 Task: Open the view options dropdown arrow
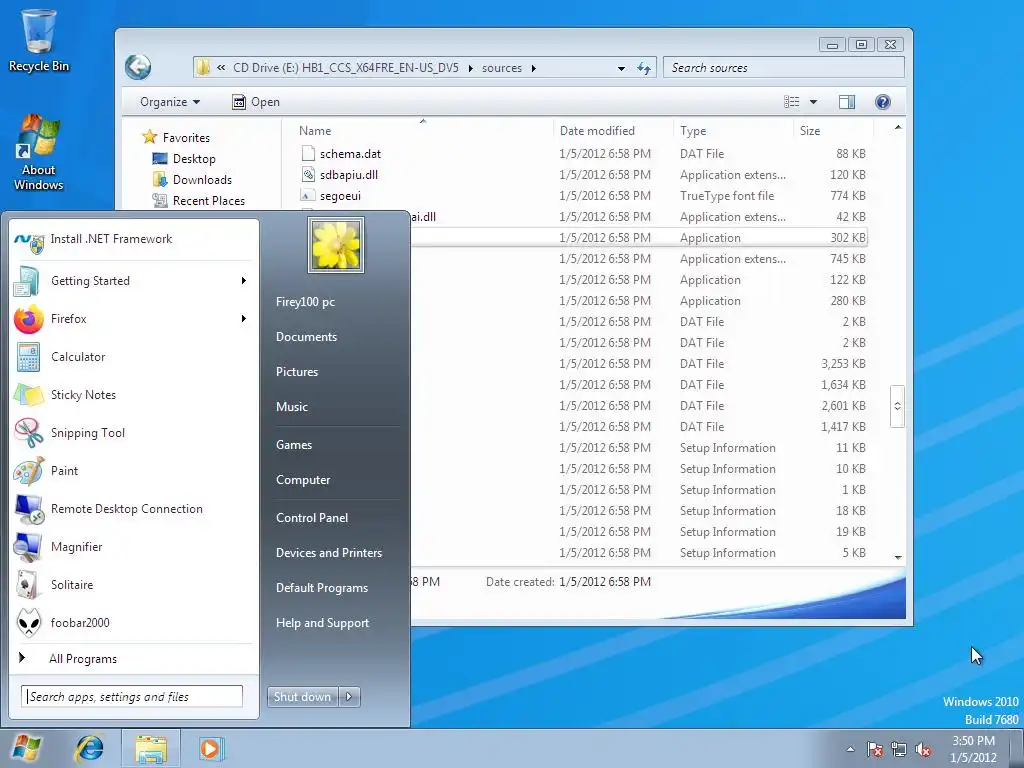click(814, 102)
